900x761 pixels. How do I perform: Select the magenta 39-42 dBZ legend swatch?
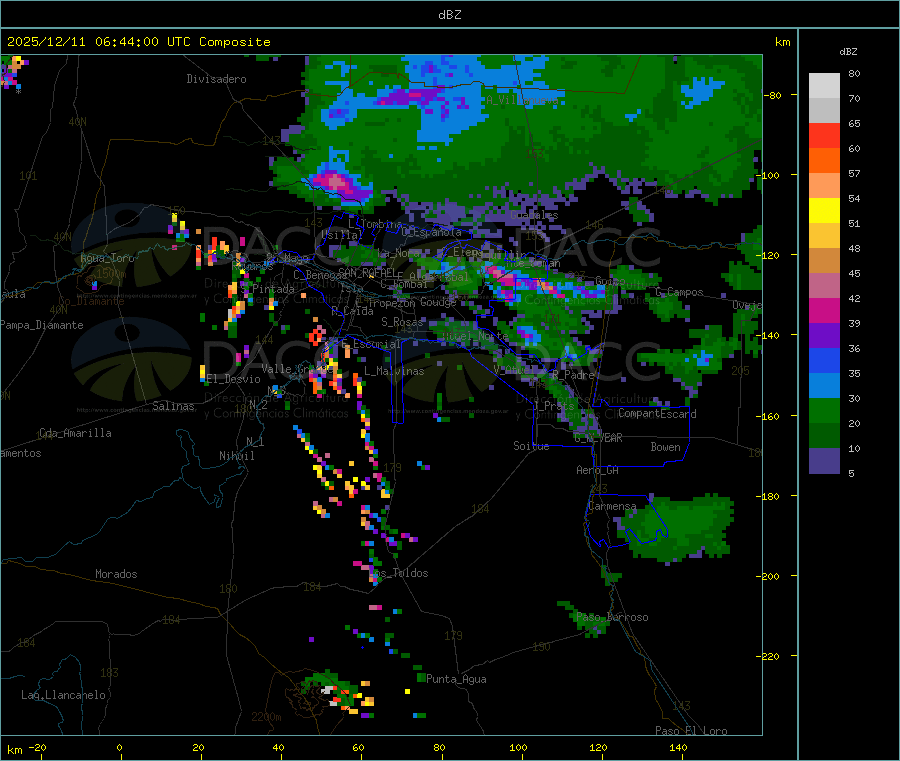[824, 310]
